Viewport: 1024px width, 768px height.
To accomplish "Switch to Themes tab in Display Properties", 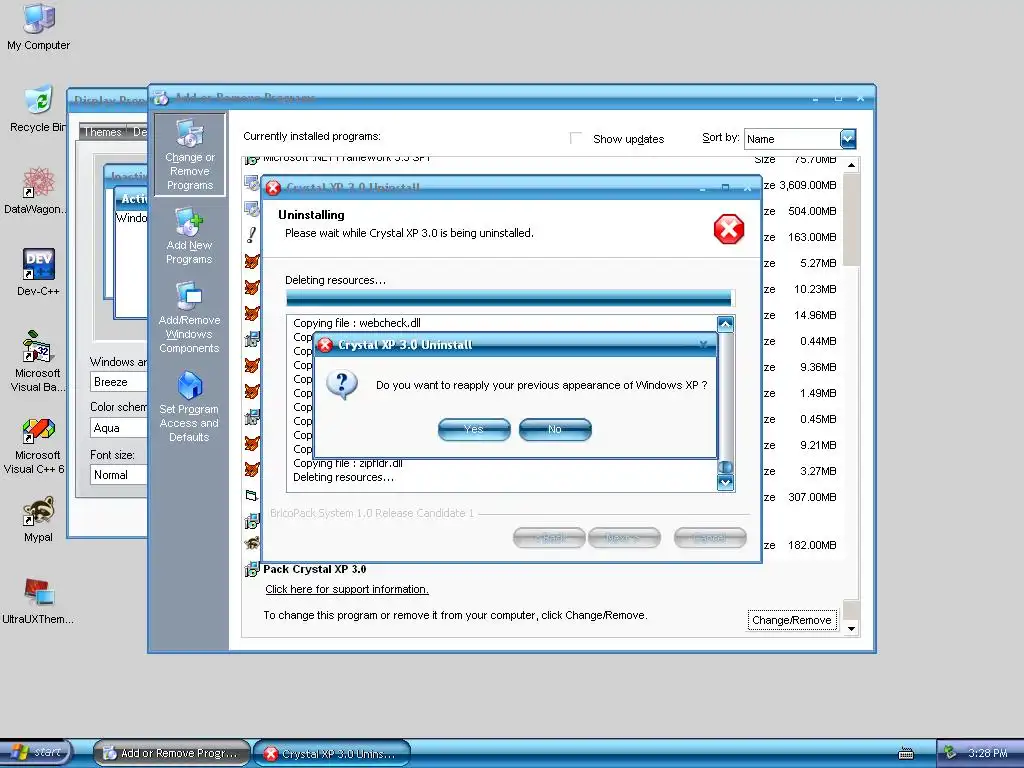I will [x=102, y=132].
